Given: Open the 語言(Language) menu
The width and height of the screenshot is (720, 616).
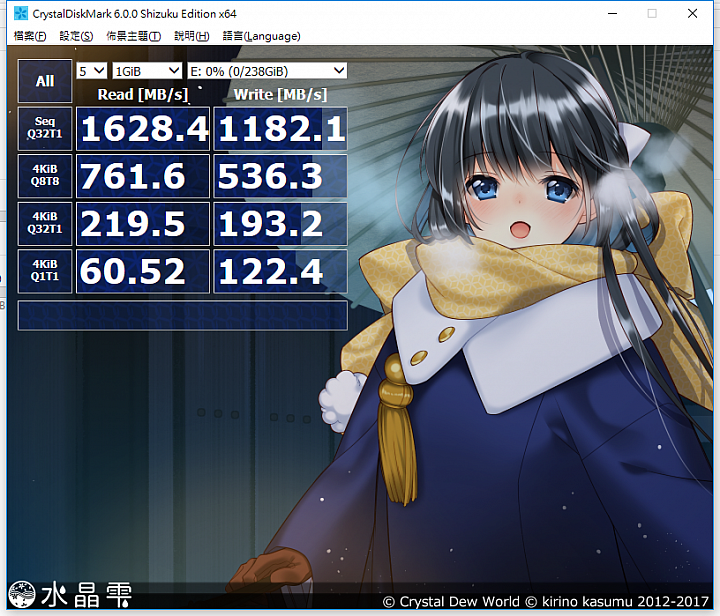Looking at the screenshot, I should [262, 36].
